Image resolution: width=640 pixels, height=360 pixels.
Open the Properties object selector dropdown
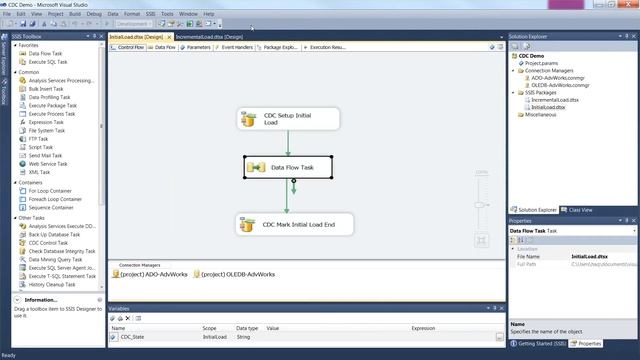634,231
